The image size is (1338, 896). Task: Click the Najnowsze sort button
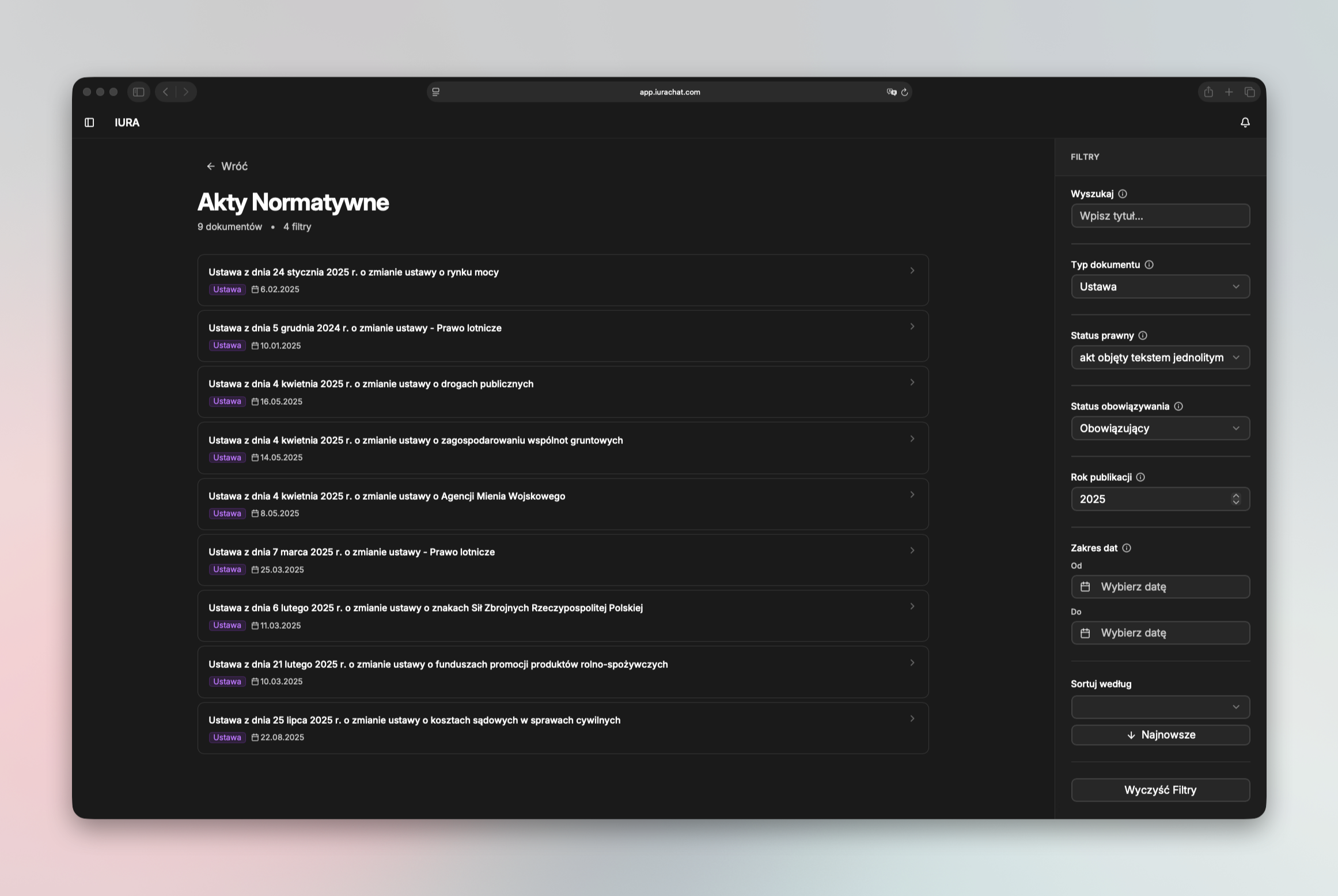(x=1160, y=734)
